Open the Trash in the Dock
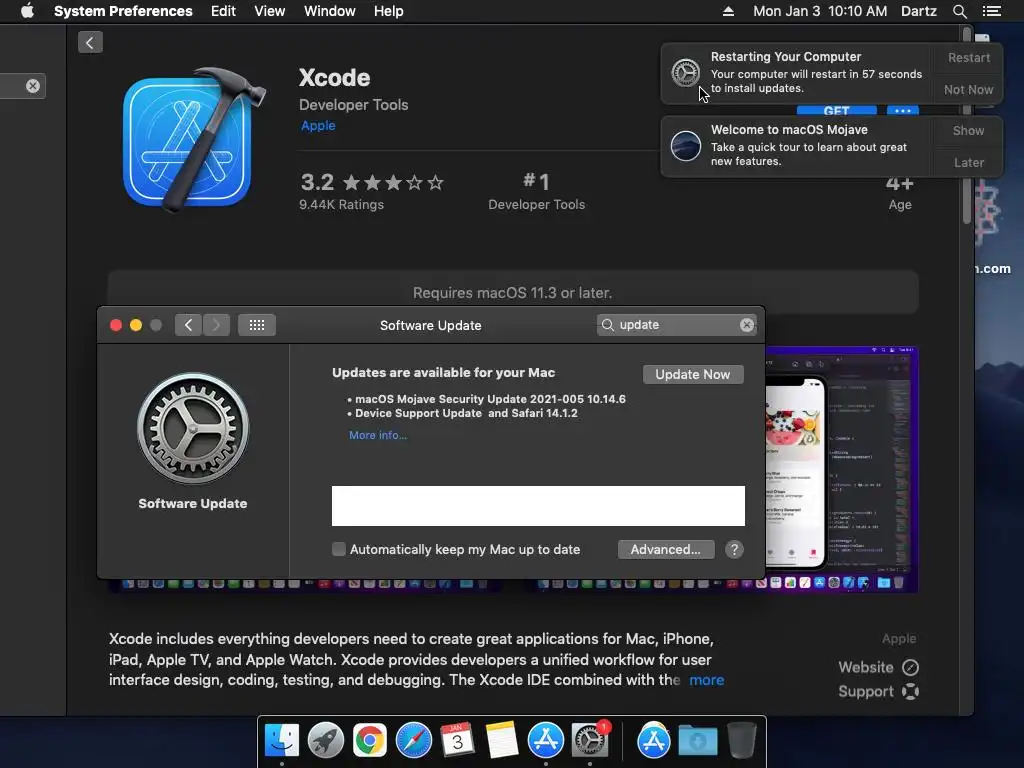This screenshot has width=1024, height=768. (742, 741)
